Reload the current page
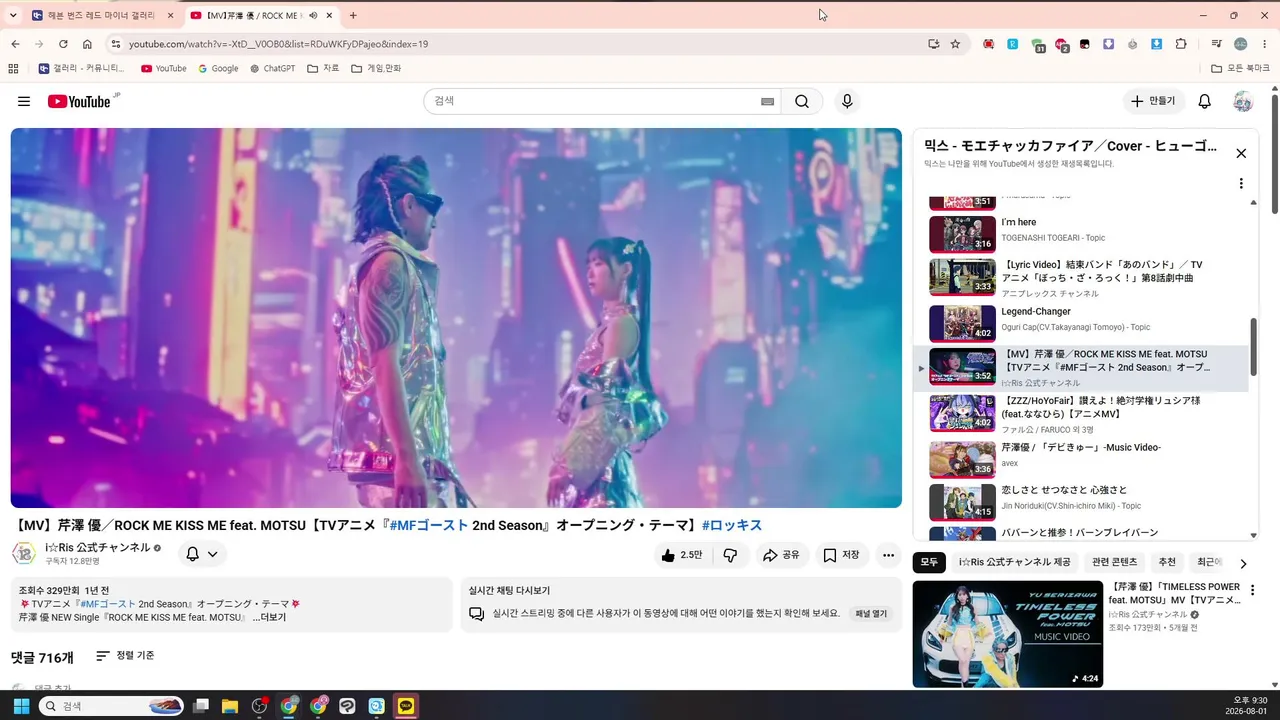 pyautogui.click(x=63, y=44)
